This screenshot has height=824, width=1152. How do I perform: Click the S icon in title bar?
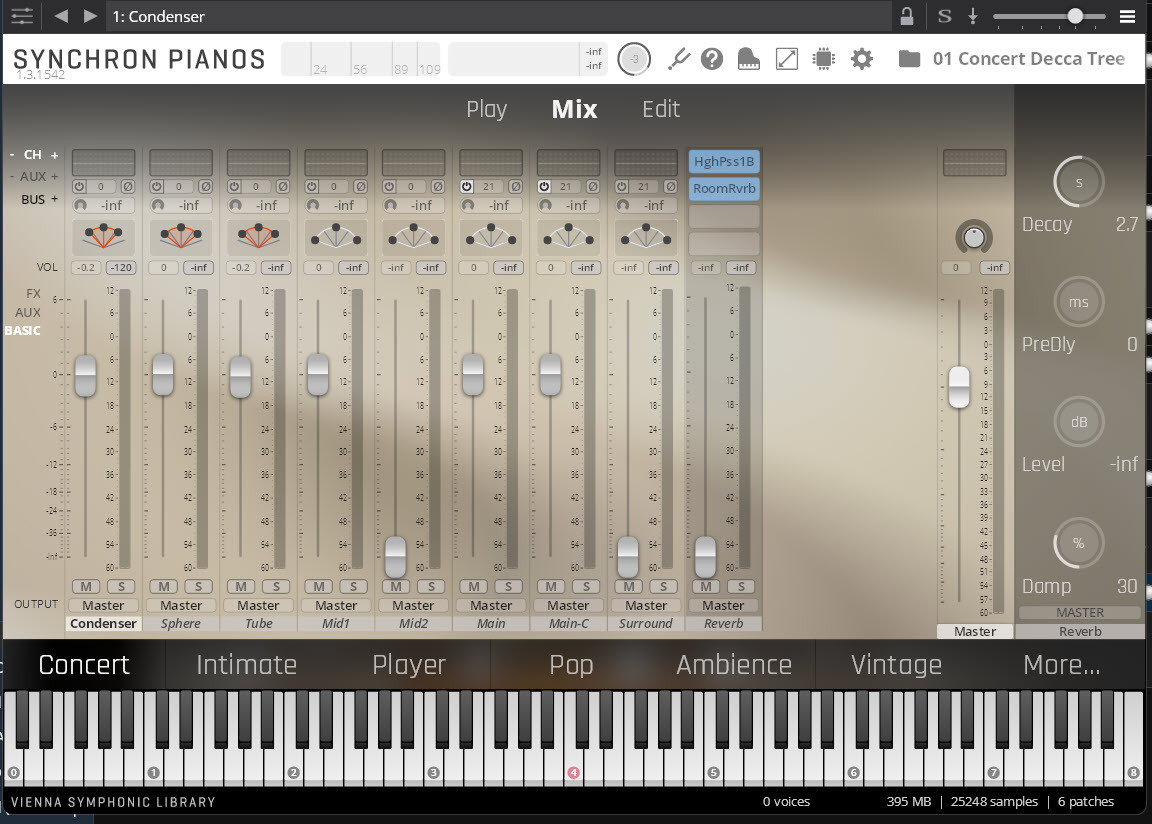pos(945,16)
